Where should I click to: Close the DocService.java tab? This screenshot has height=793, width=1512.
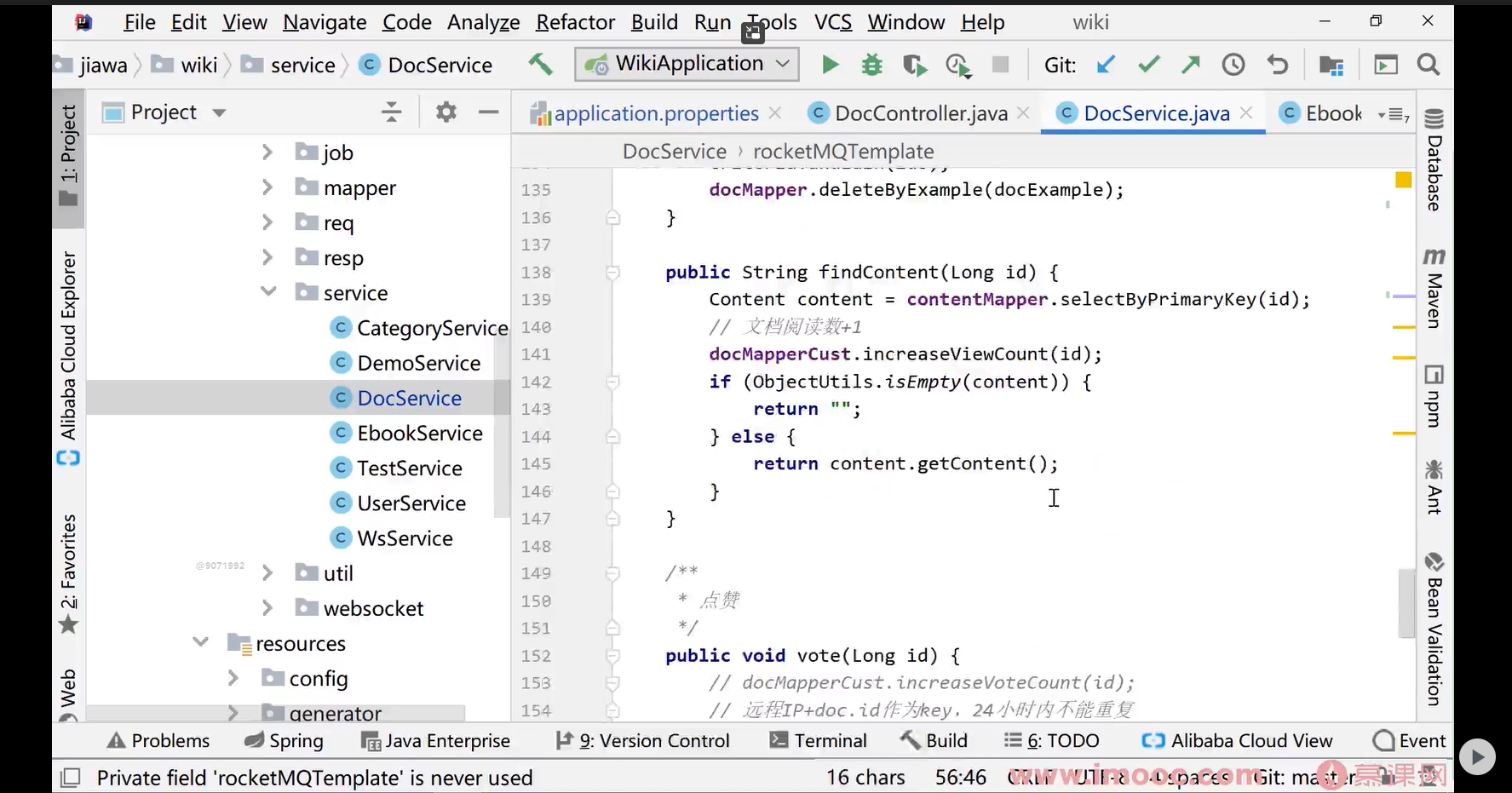pos(1246,112)
